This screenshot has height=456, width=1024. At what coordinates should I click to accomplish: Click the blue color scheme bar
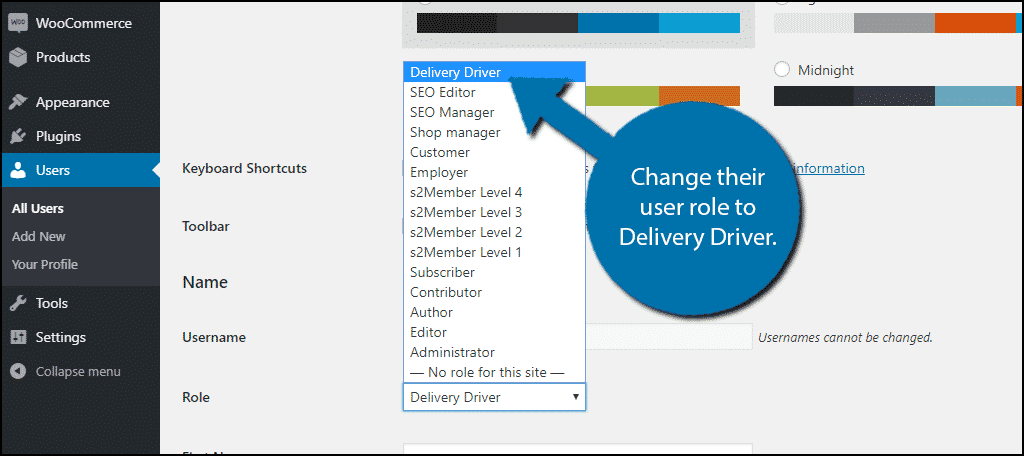click(x=578, y=23)
